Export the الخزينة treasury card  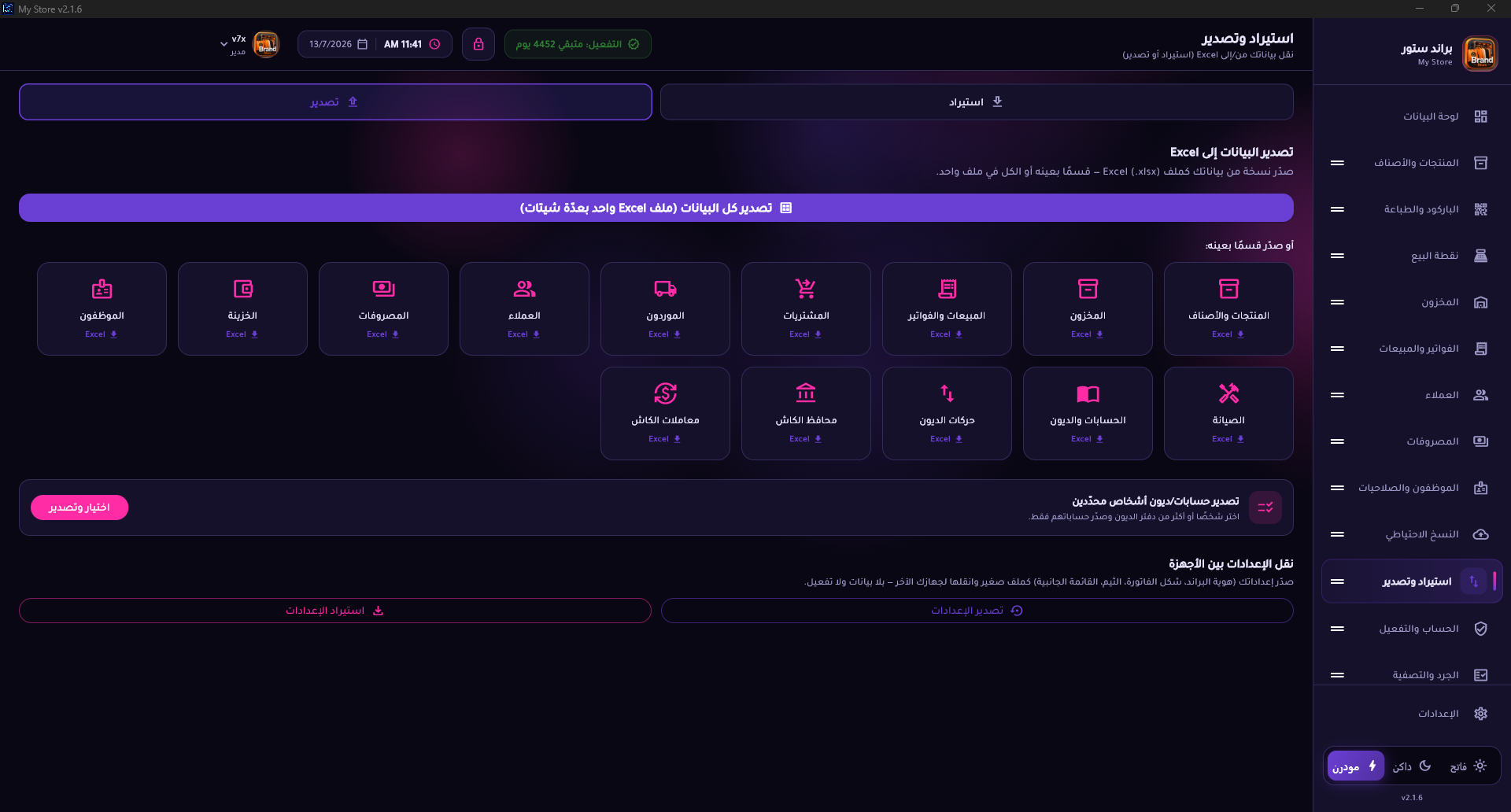[242, 308]
